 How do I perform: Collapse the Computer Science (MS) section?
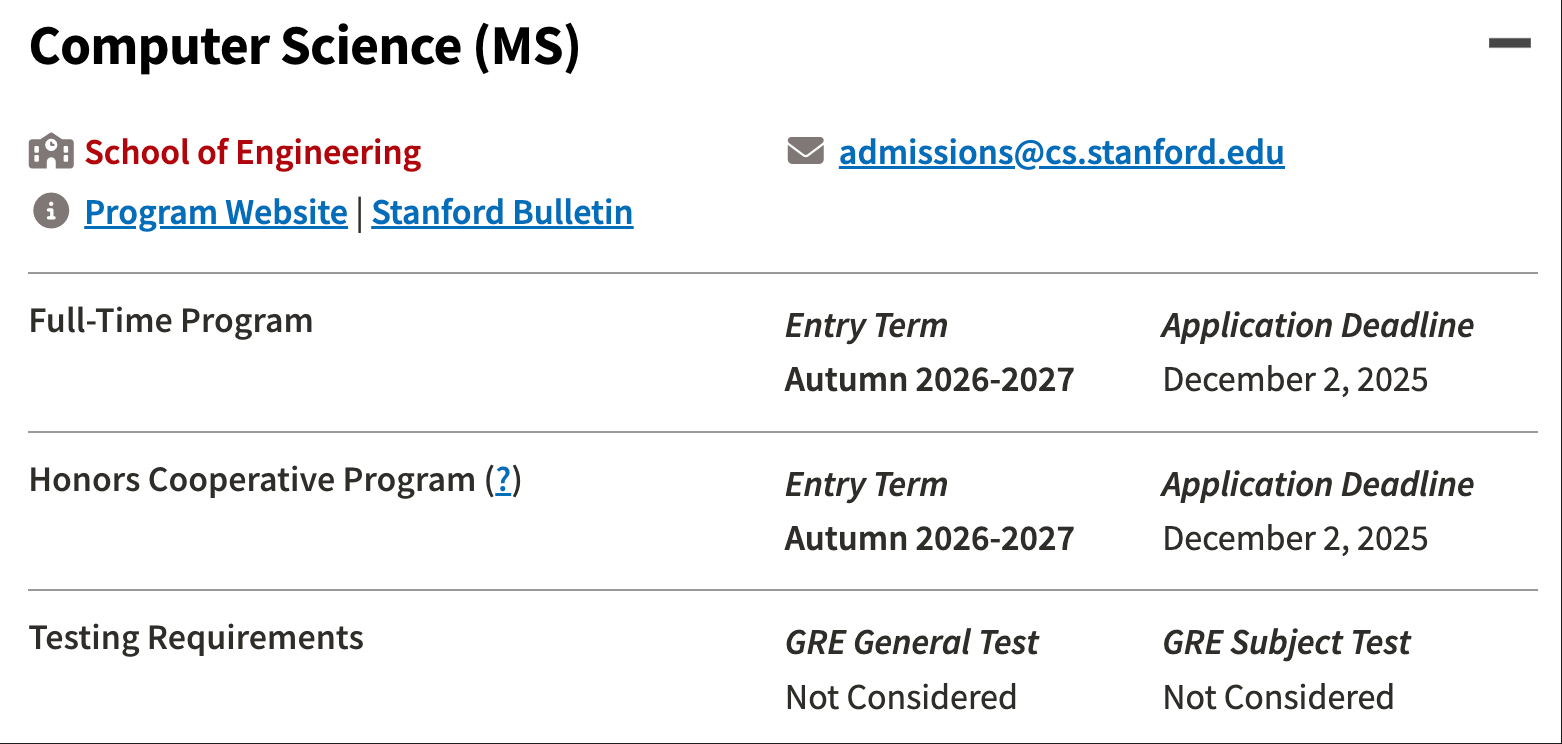(x=1509, y=43)
